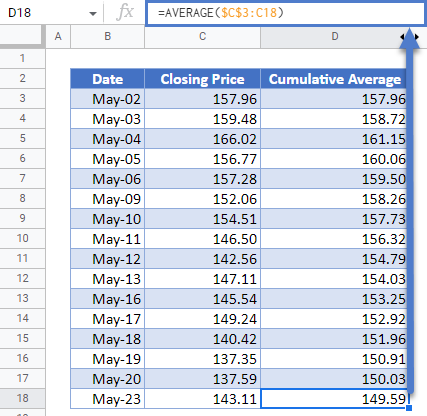427x416 pixels.
Task: Click cumulative average 159.50
Action: [x=335, y=179]
